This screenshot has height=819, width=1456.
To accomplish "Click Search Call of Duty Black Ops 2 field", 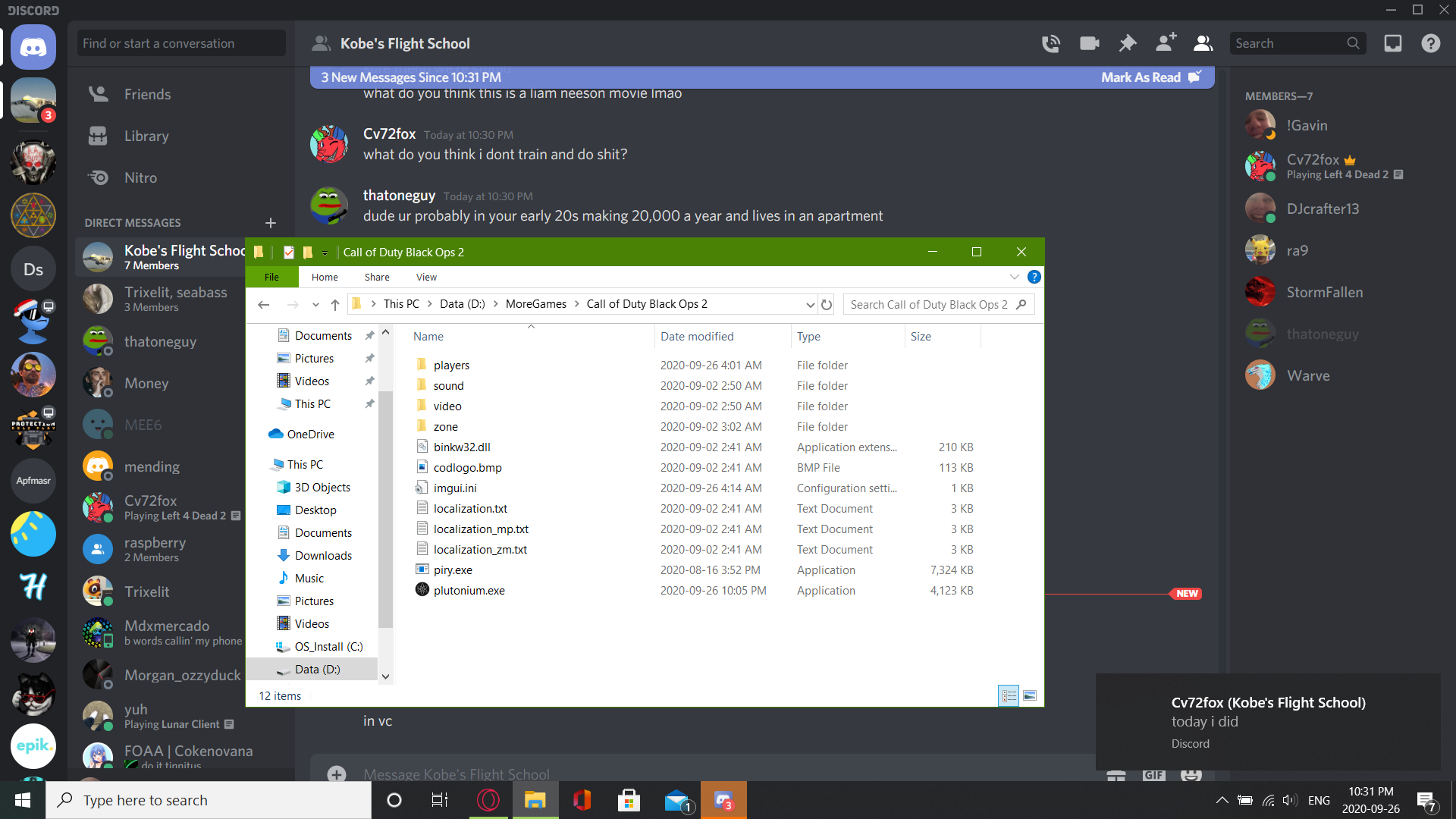I will 939,304.
